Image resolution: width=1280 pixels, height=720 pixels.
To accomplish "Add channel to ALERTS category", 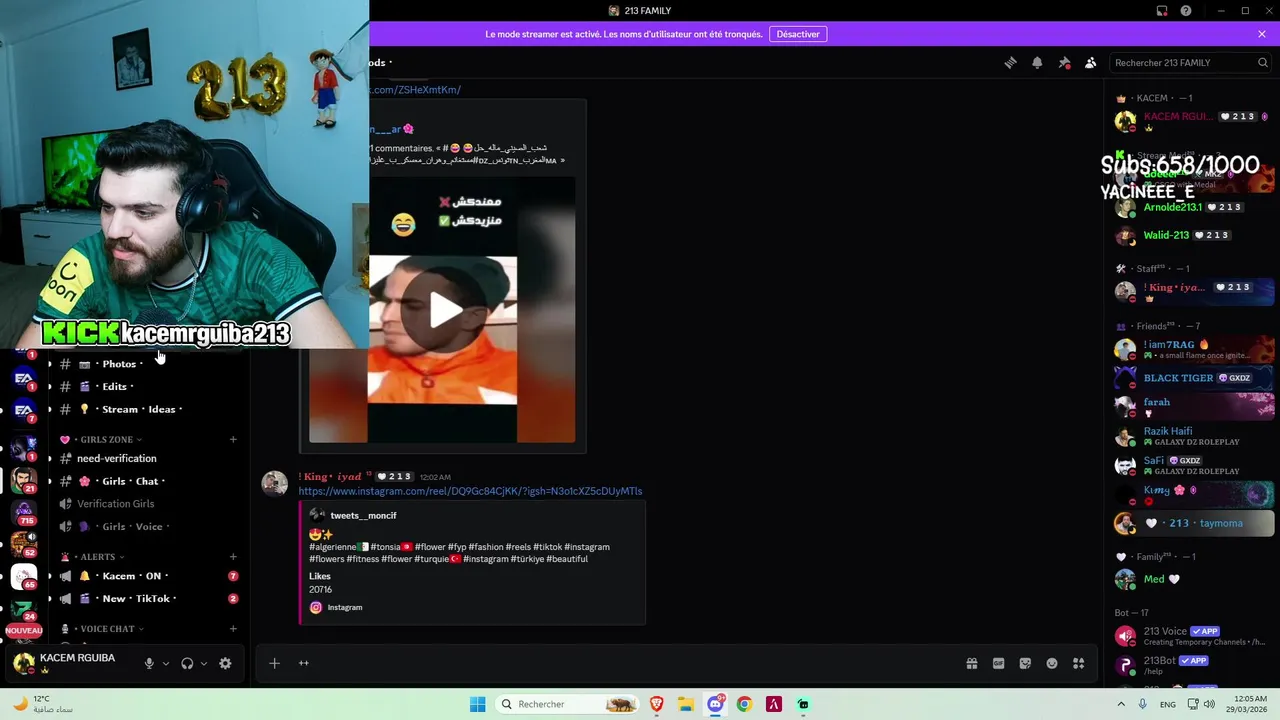I will [233, 557].
